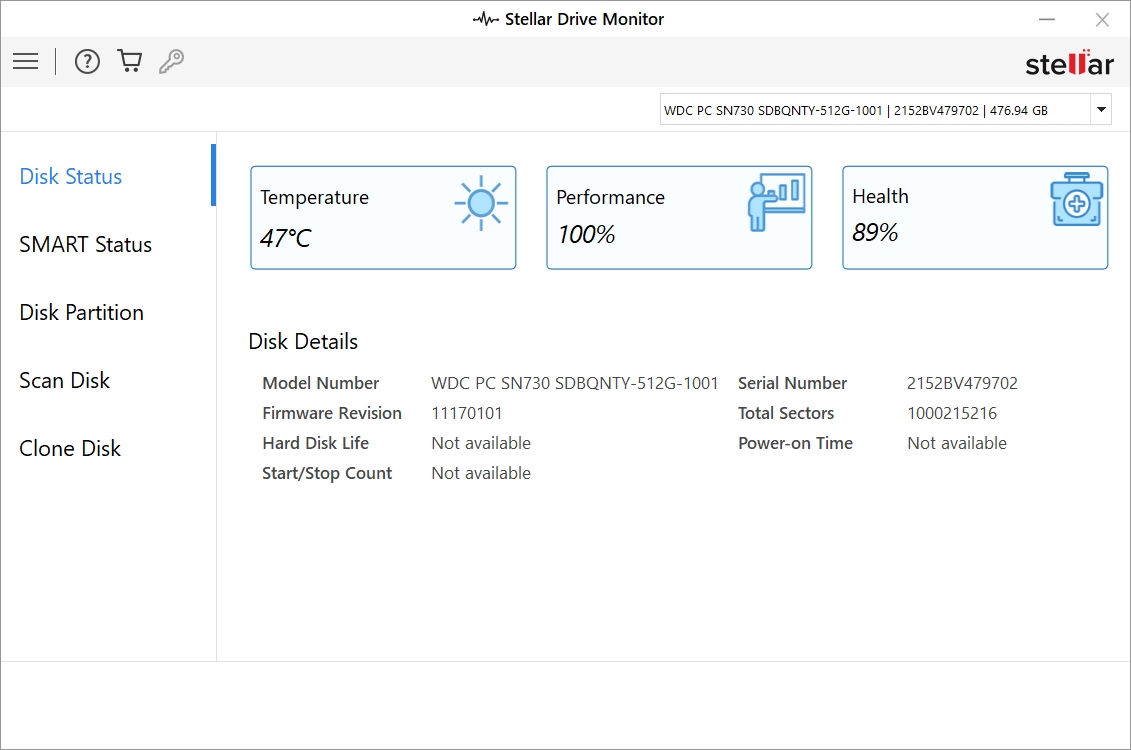This screenshot has height=750, width=1131.
Task: Click the serial number value 2152BV479702
Action: (962, 383)
